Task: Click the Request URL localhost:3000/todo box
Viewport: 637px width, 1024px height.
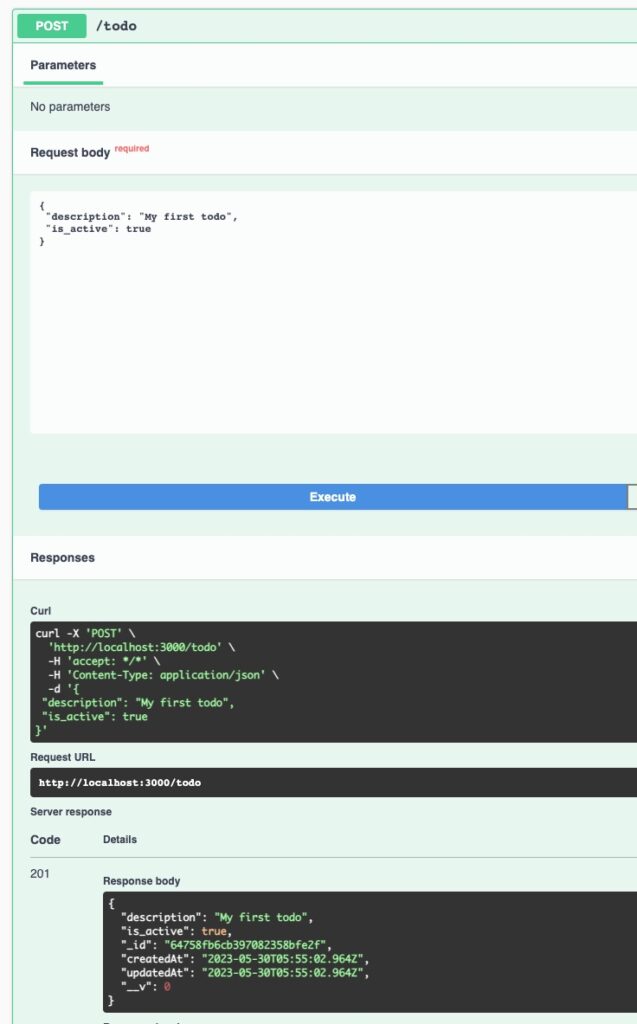Action: pos(330,782)
